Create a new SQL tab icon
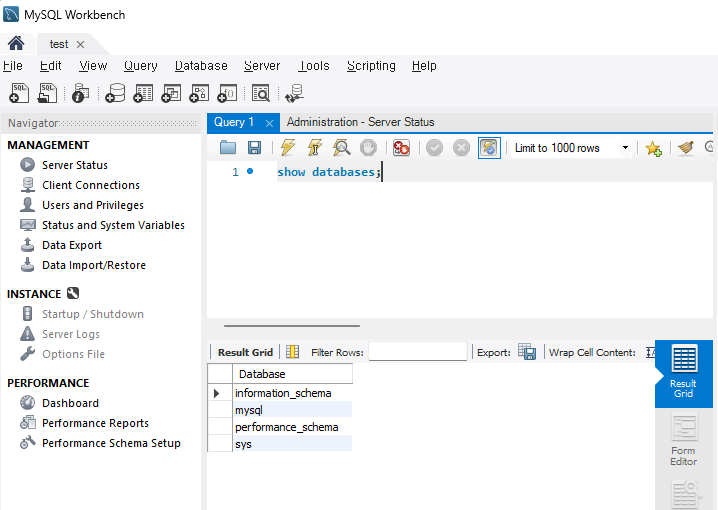 (19, 93)
